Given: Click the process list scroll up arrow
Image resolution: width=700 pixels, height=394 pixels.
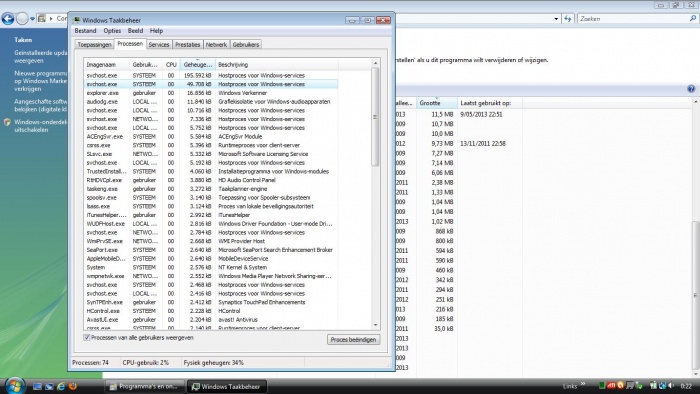Looking at the screenshot, I should (x=375, y=63).
